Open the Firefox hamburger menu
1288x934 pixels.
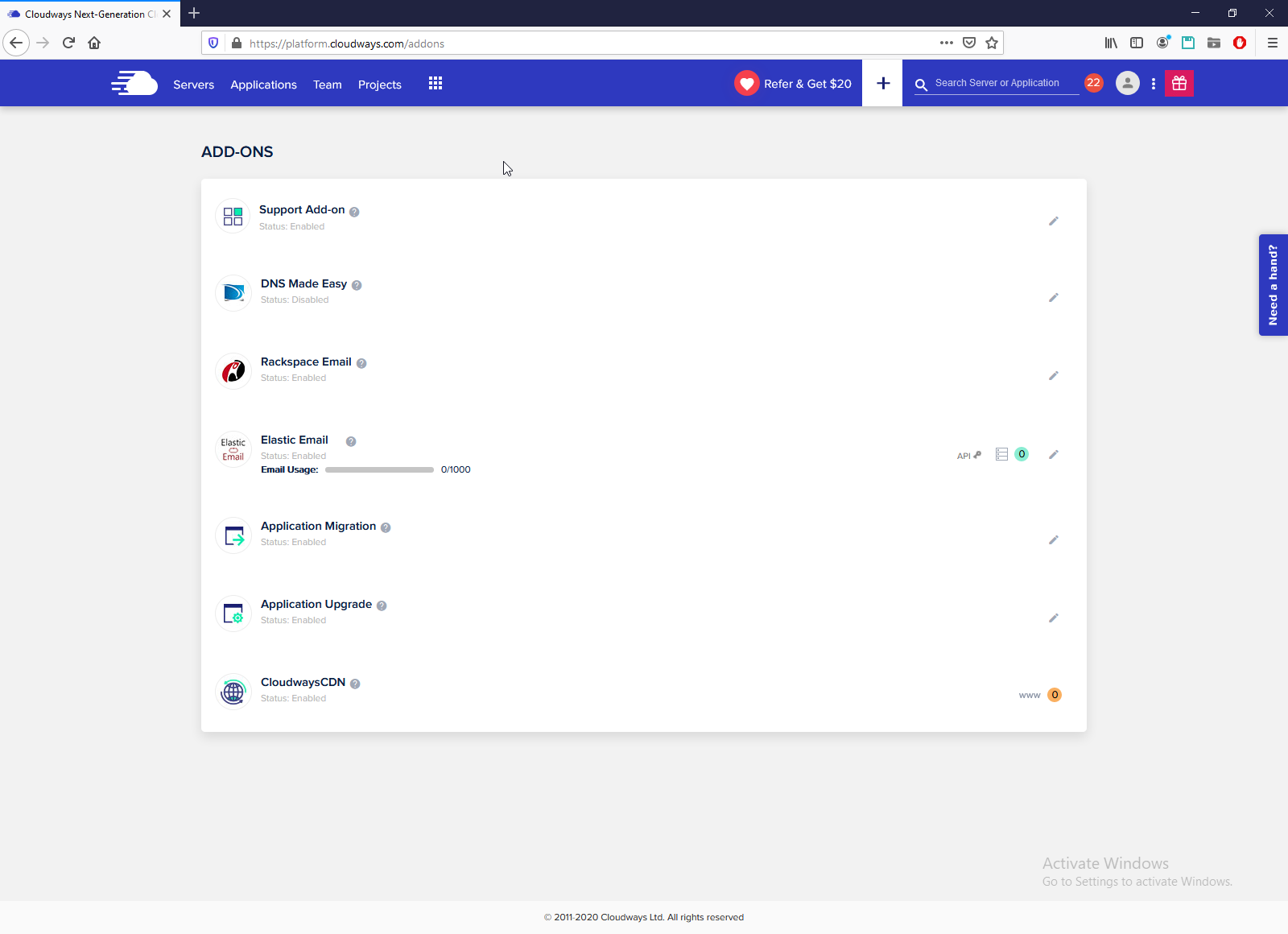(x=1273, y=43)
